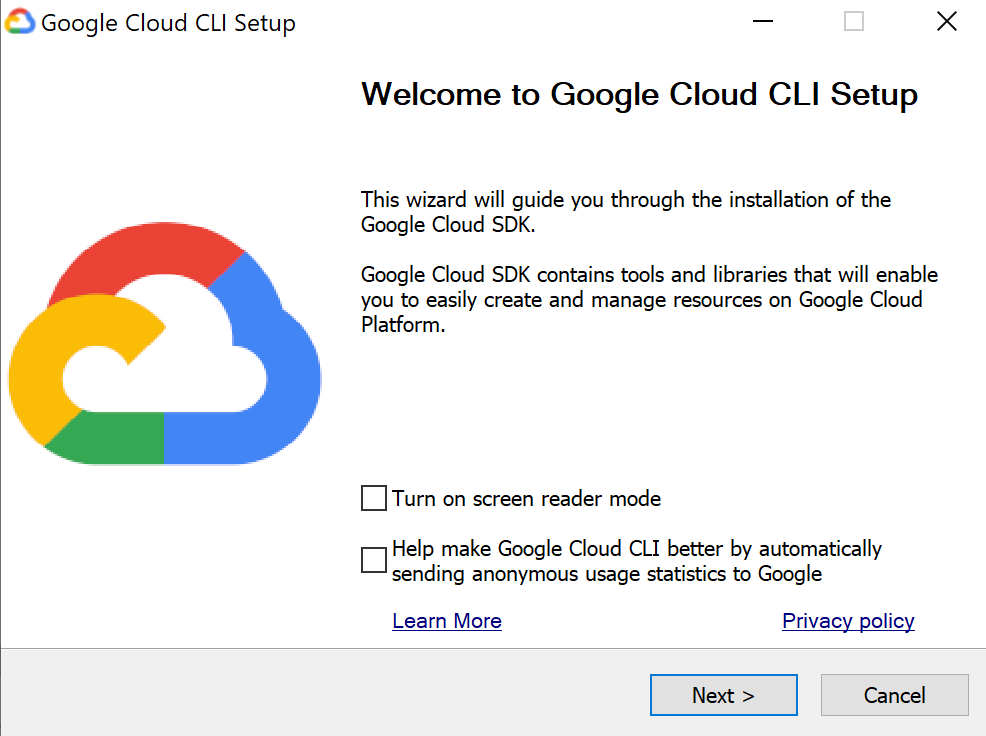Click the 'This wizard will guide you' paragraph
Viewport: 986px width, 736px height.
[626, 212]
